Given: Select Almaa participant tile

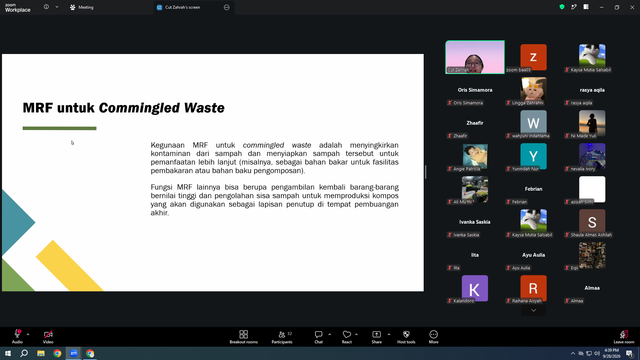Looking at the screenshot, I should click(x=592, y=288).
